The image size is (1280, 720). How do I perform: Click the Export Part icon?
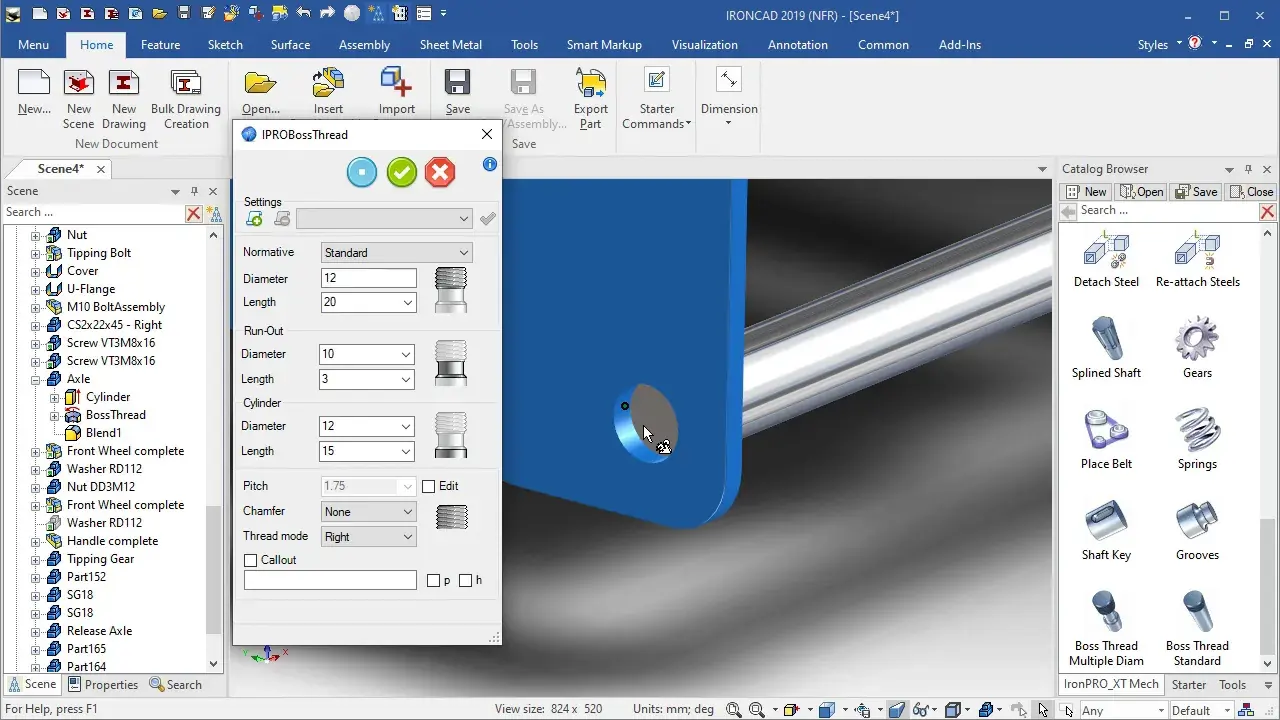pyautogui.click(x=591, y=99)
